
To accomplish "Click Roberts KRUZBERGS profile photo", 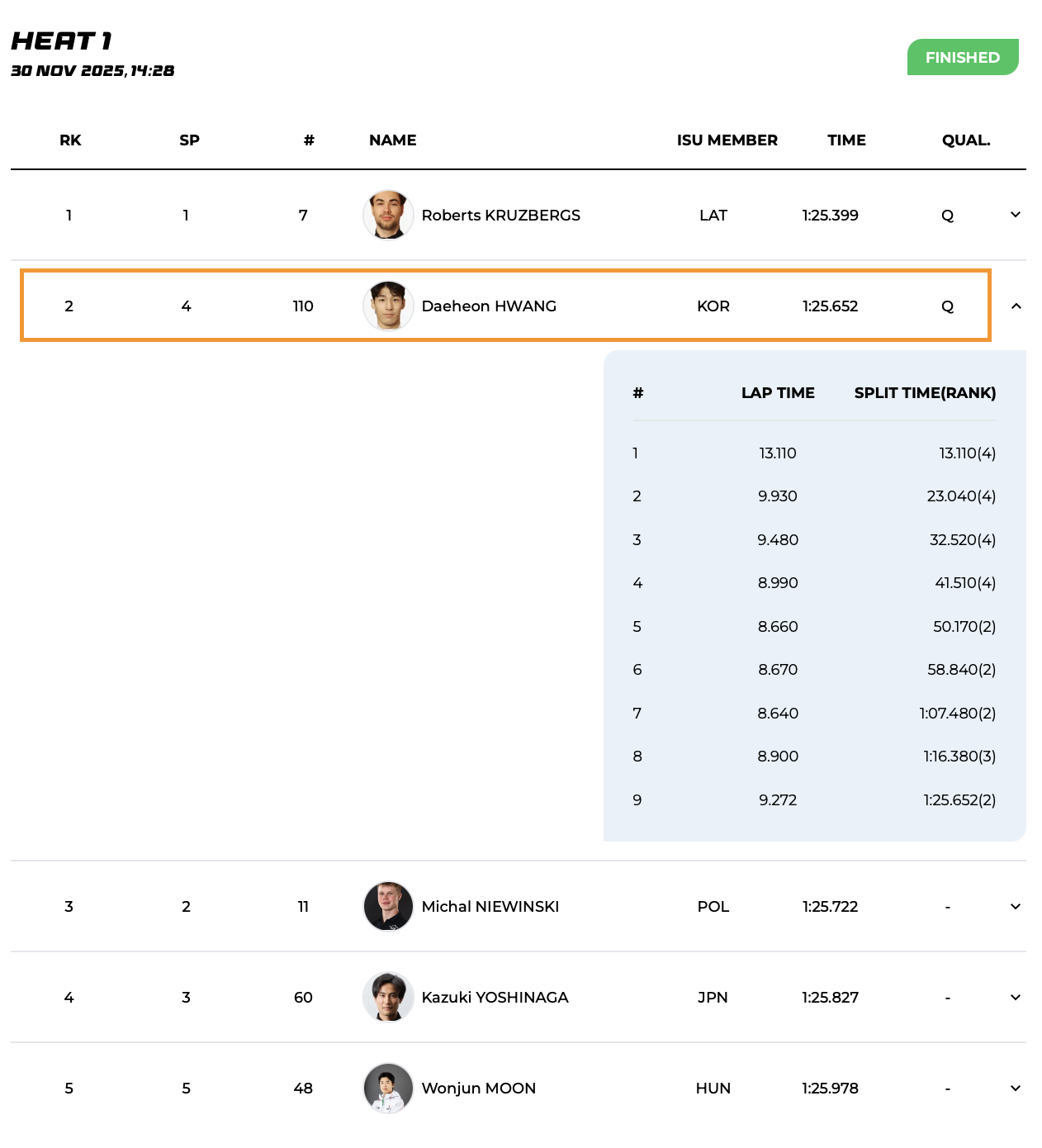I will point(388,215).
